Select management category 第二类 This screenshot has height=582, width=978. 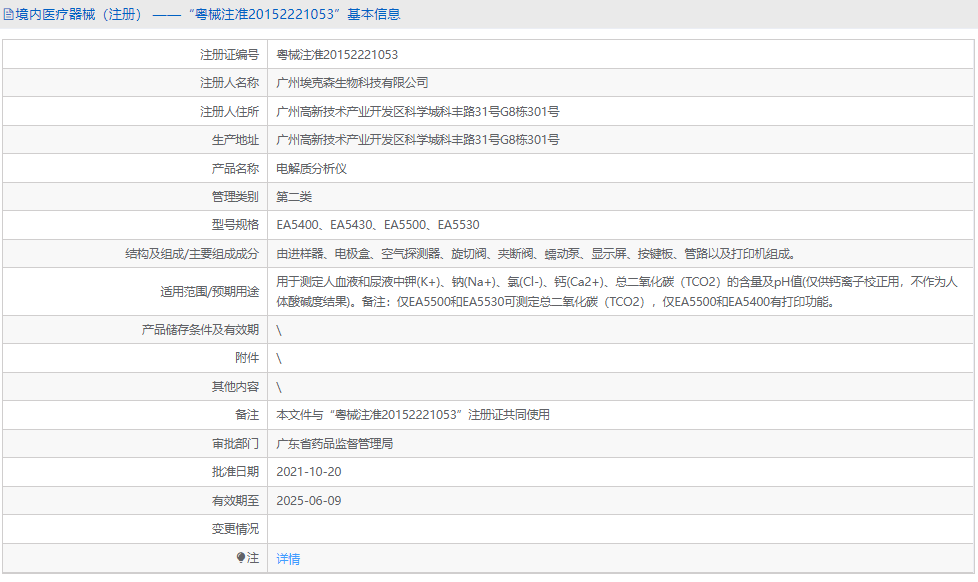coord(294,196)
